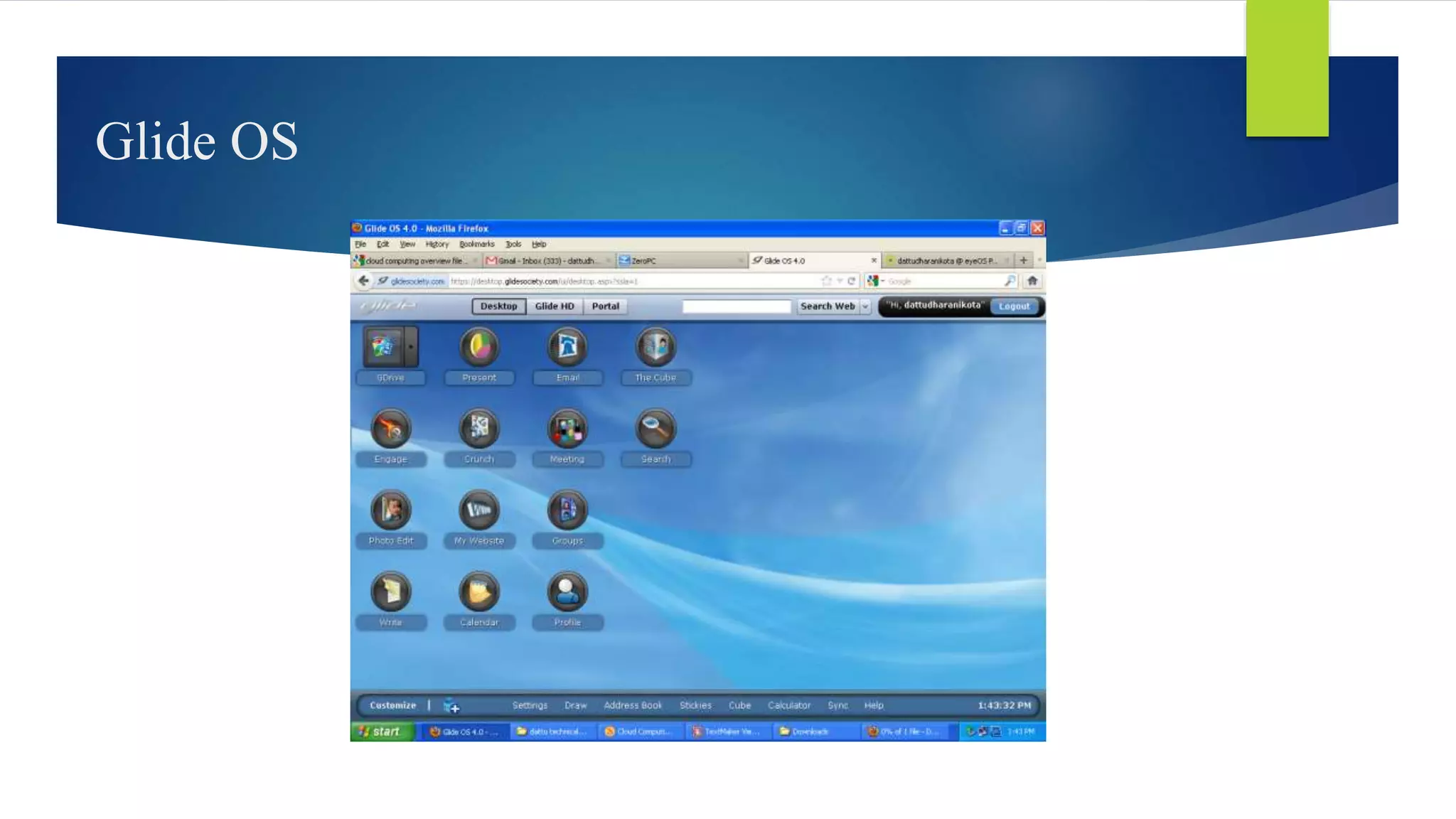Viewport: 1456px width, 819px height.
Task: Open the Bookmarks menu
Action: [x=477, y=244]
